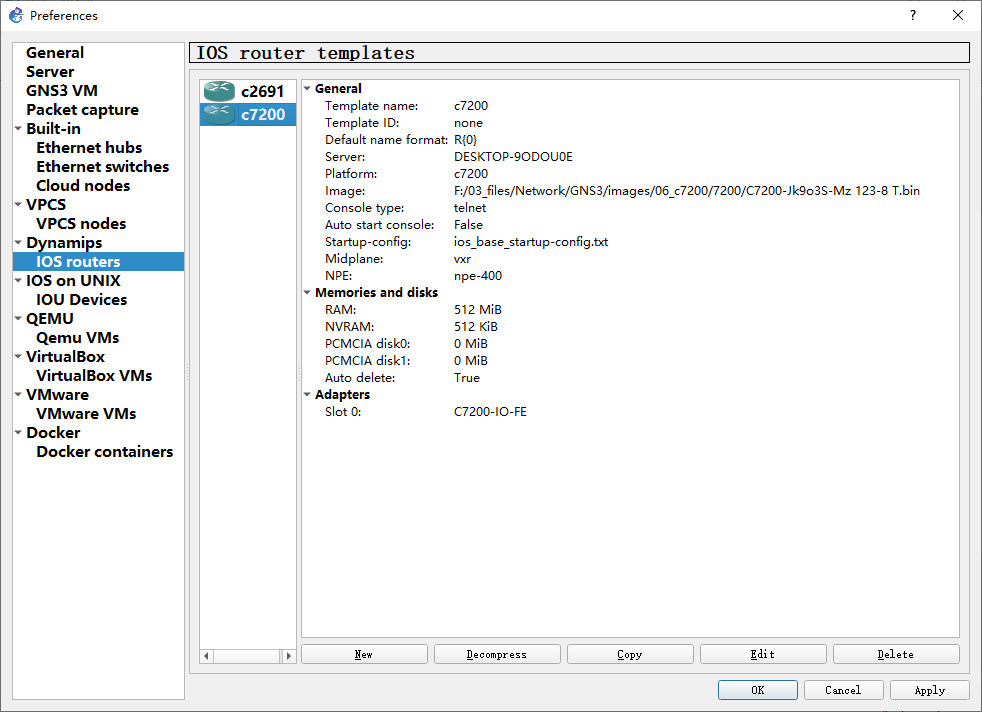This screenshot has width=982, height=712.
Task: Click the Delete template button
Action: tap(896, 654)
